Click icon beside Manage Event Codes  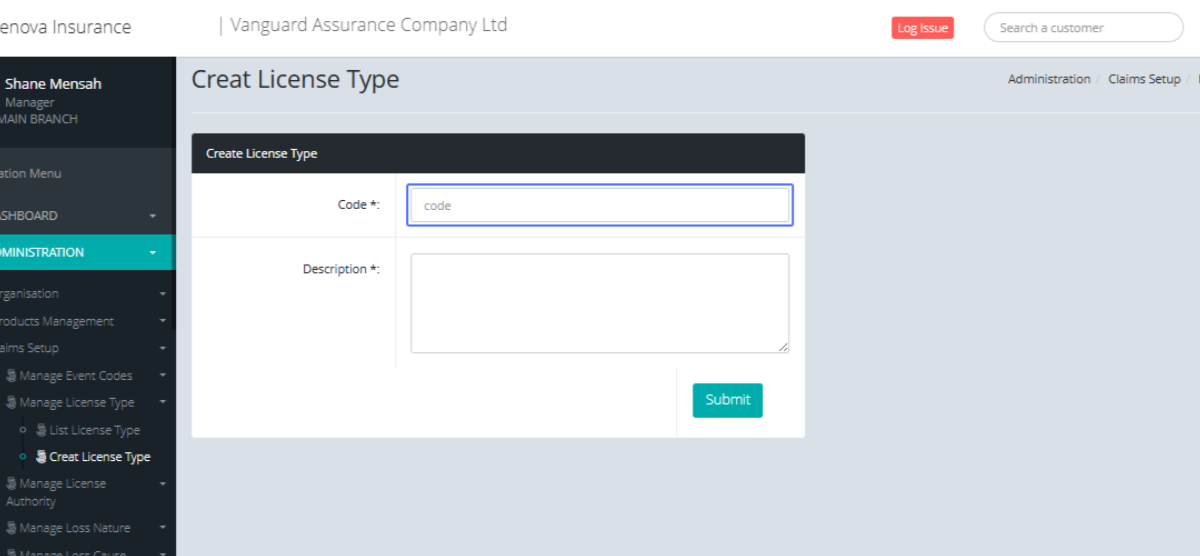coord(11,376)
